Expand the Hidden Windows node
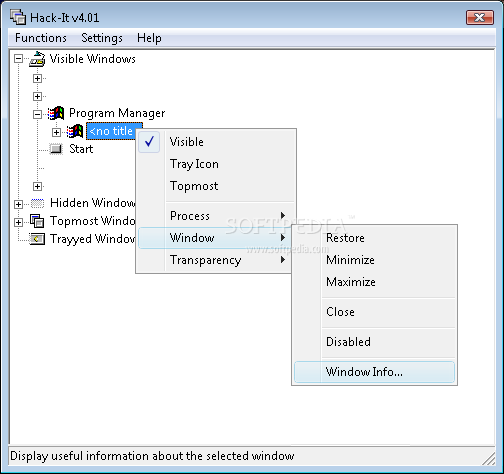 coord(19,204)
